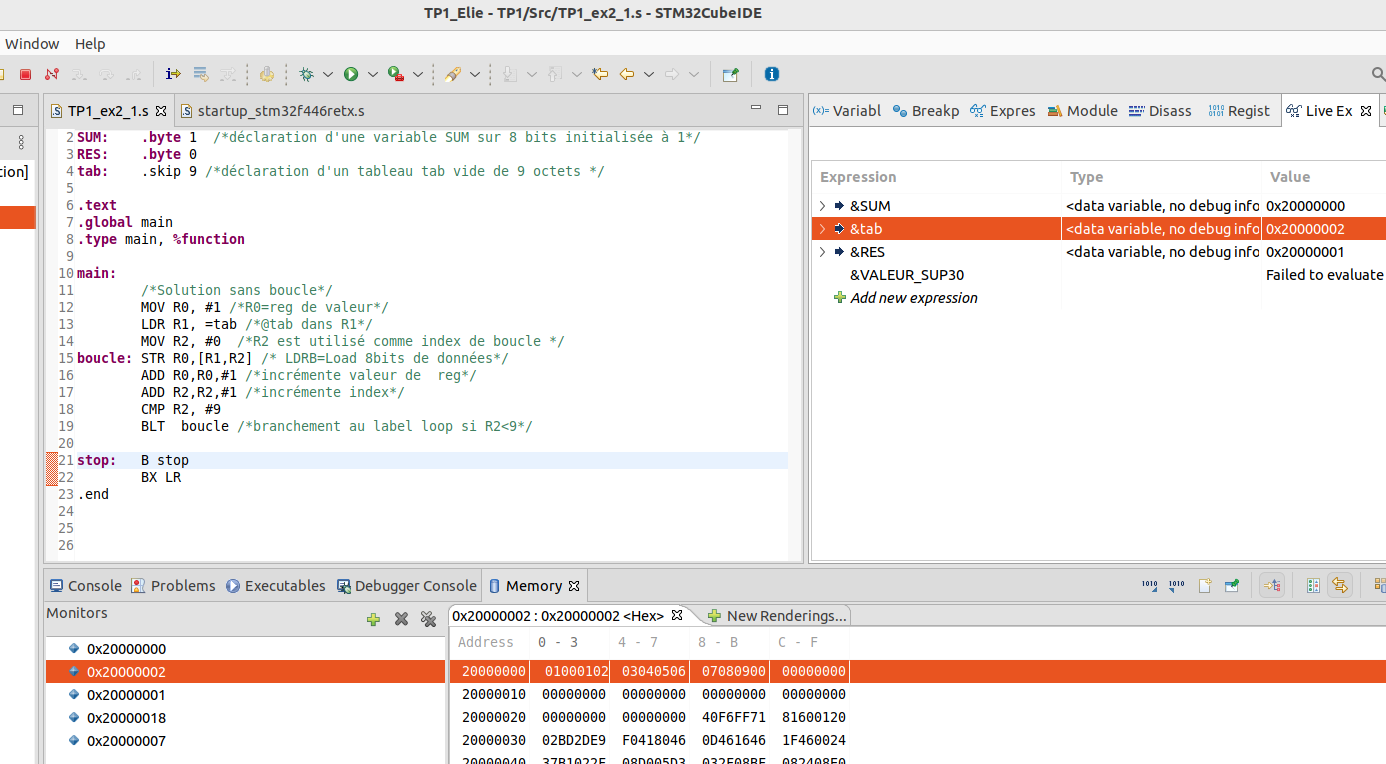Click Add new expression link

[913, 298]
